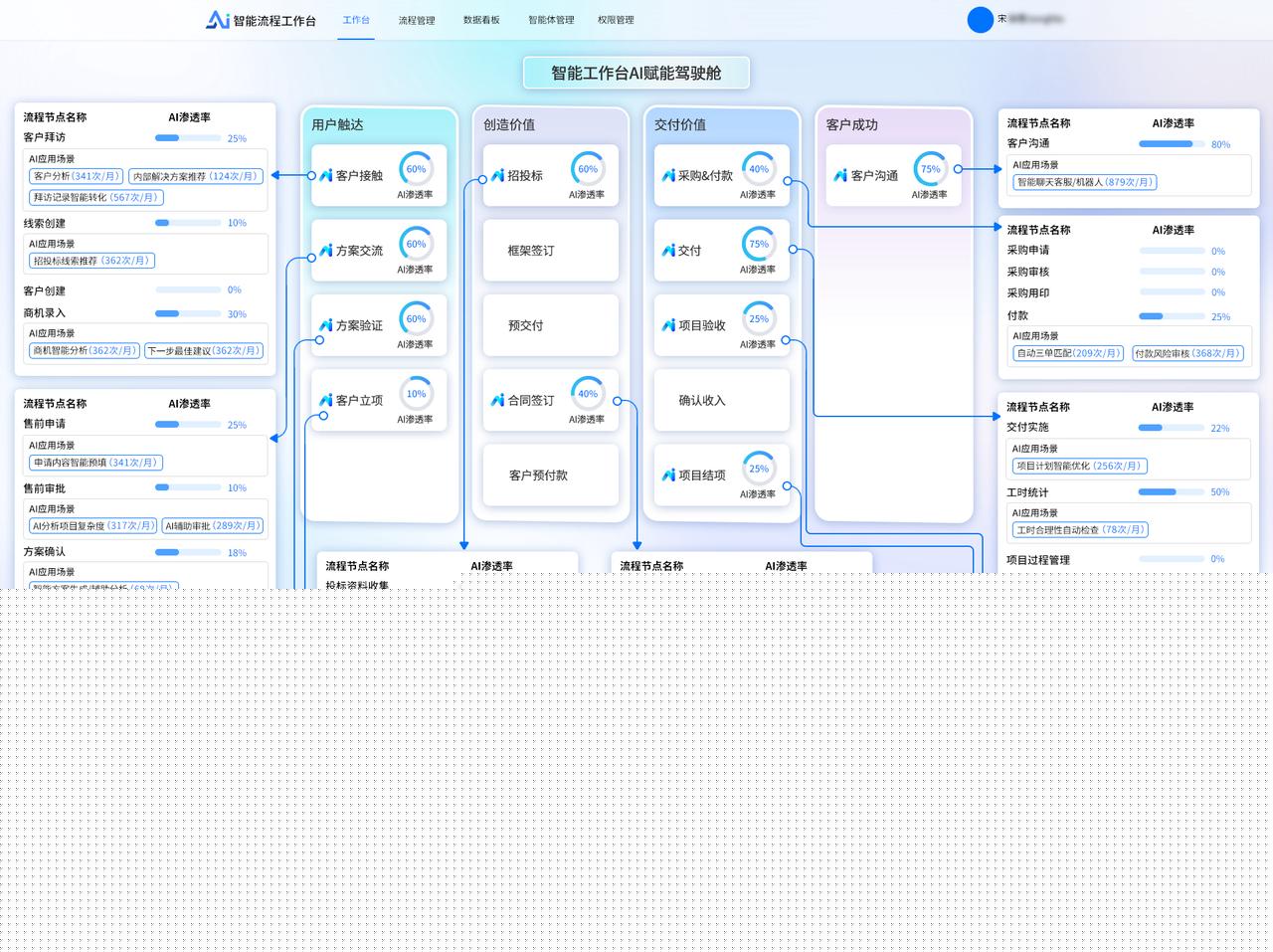Click AI icon on 客户接触 node

[x=325, y=176]
